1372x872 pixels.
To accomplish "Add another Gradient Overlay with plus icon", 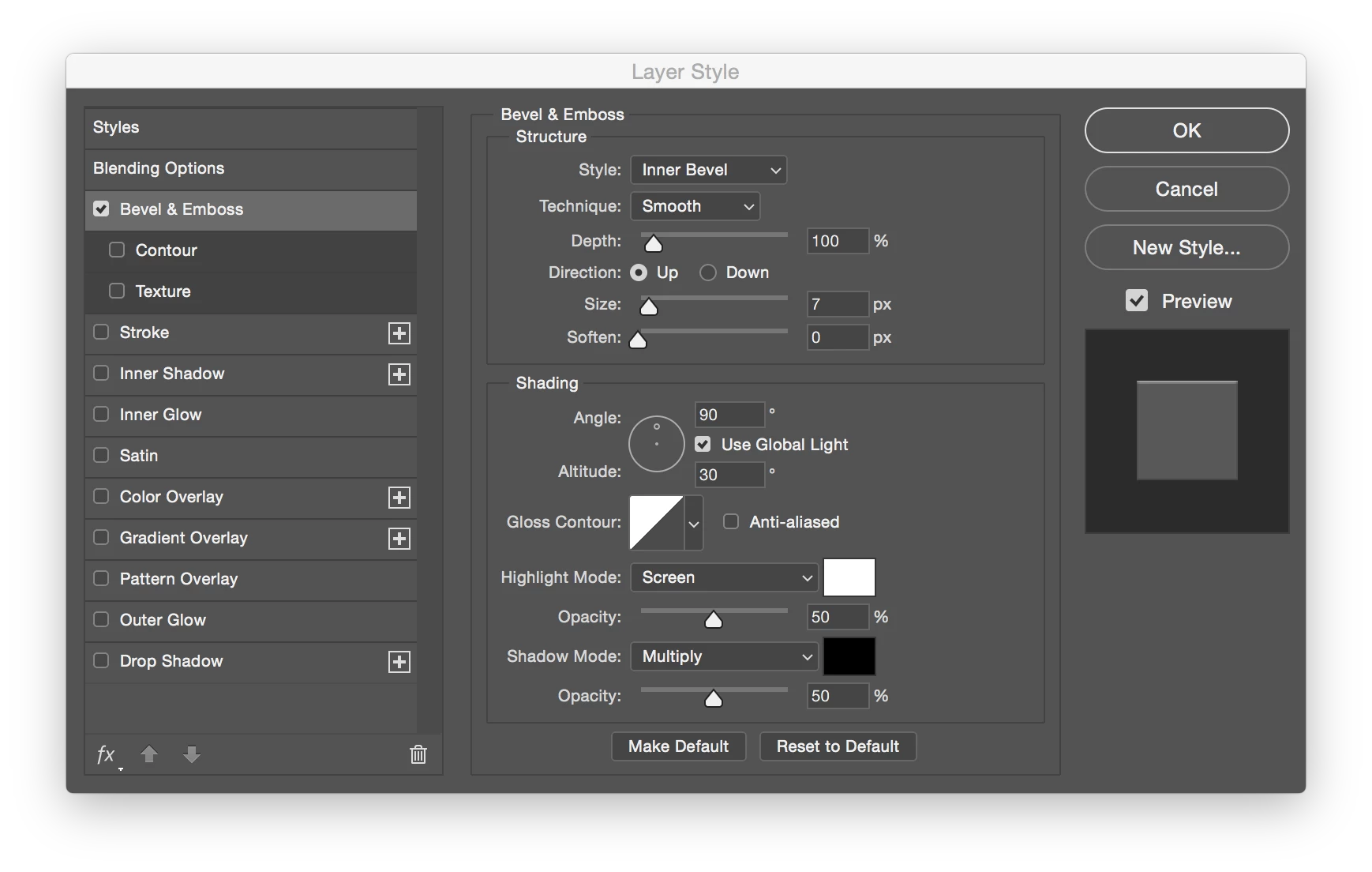I will [x=399, y=539].
